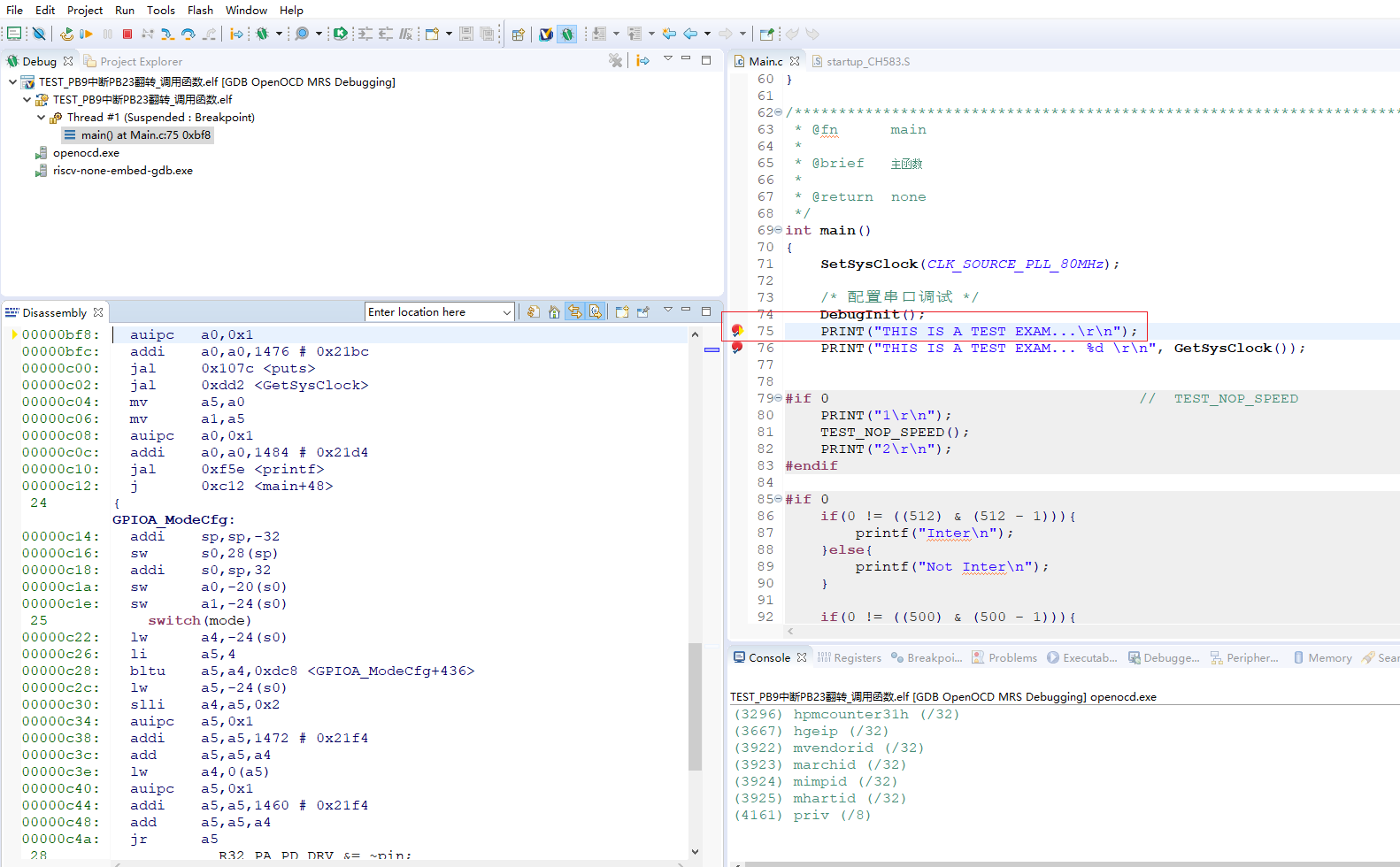1400x867 pixels.
Task: Click the editor overview ruler marker
Action: 712,350
